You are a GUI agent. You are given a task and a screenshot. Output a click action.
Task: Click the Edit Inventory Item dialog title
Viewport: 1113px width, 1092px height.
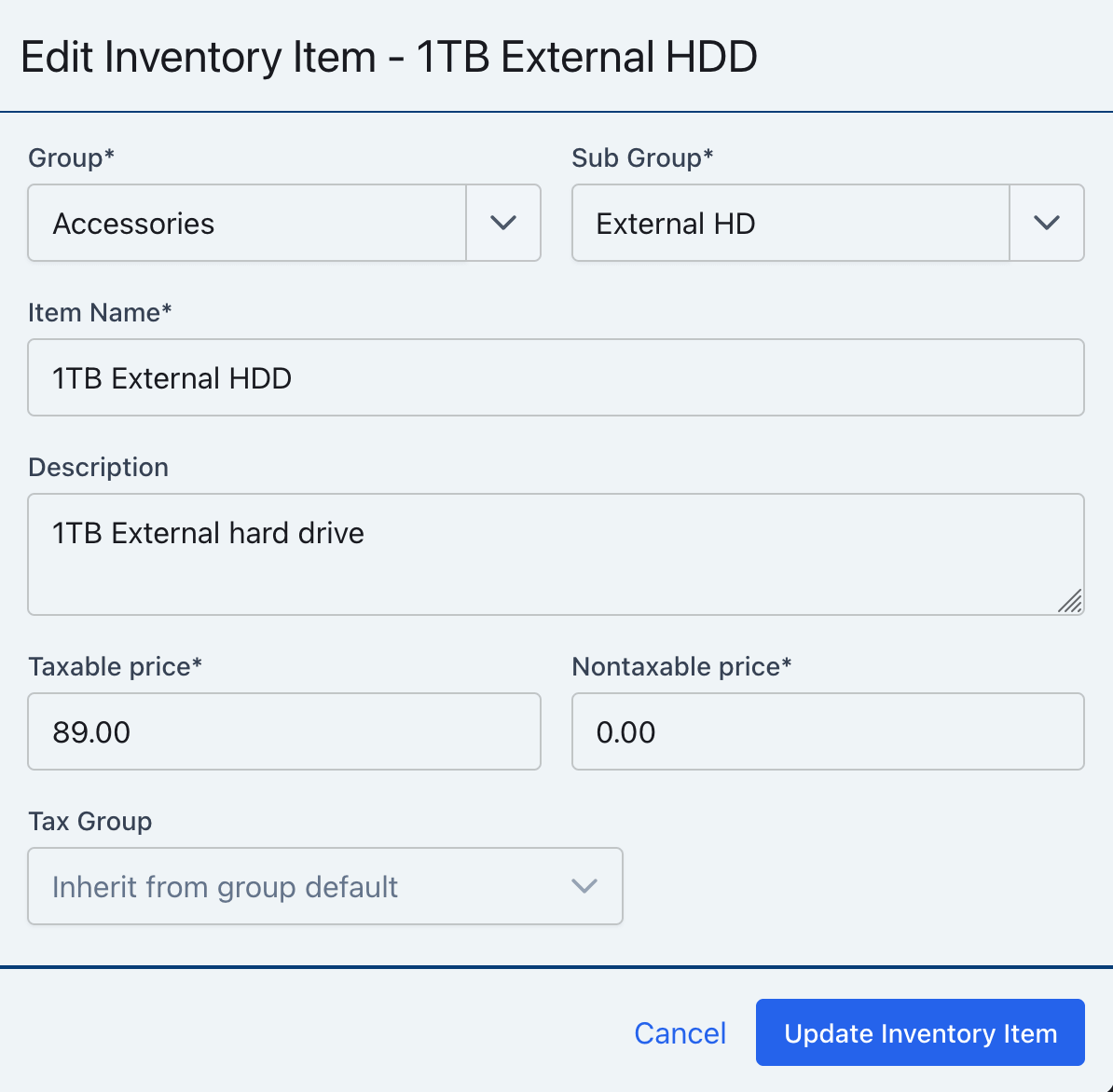click(389, 57)
